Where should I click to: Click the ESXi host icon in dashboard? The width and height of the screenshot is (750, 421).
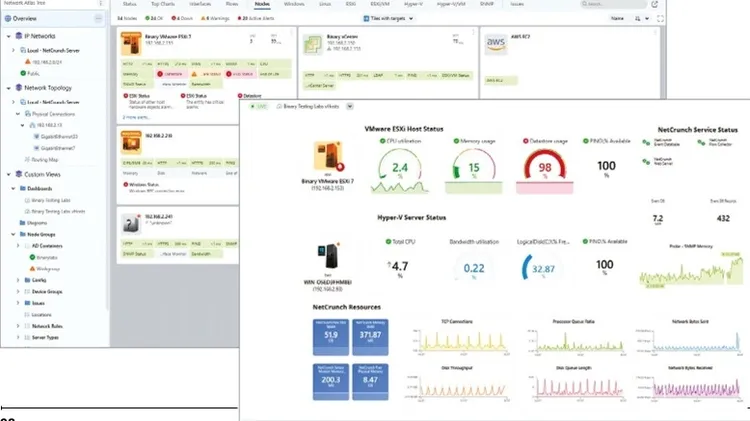pyautogui.click(x=328, y=156)
